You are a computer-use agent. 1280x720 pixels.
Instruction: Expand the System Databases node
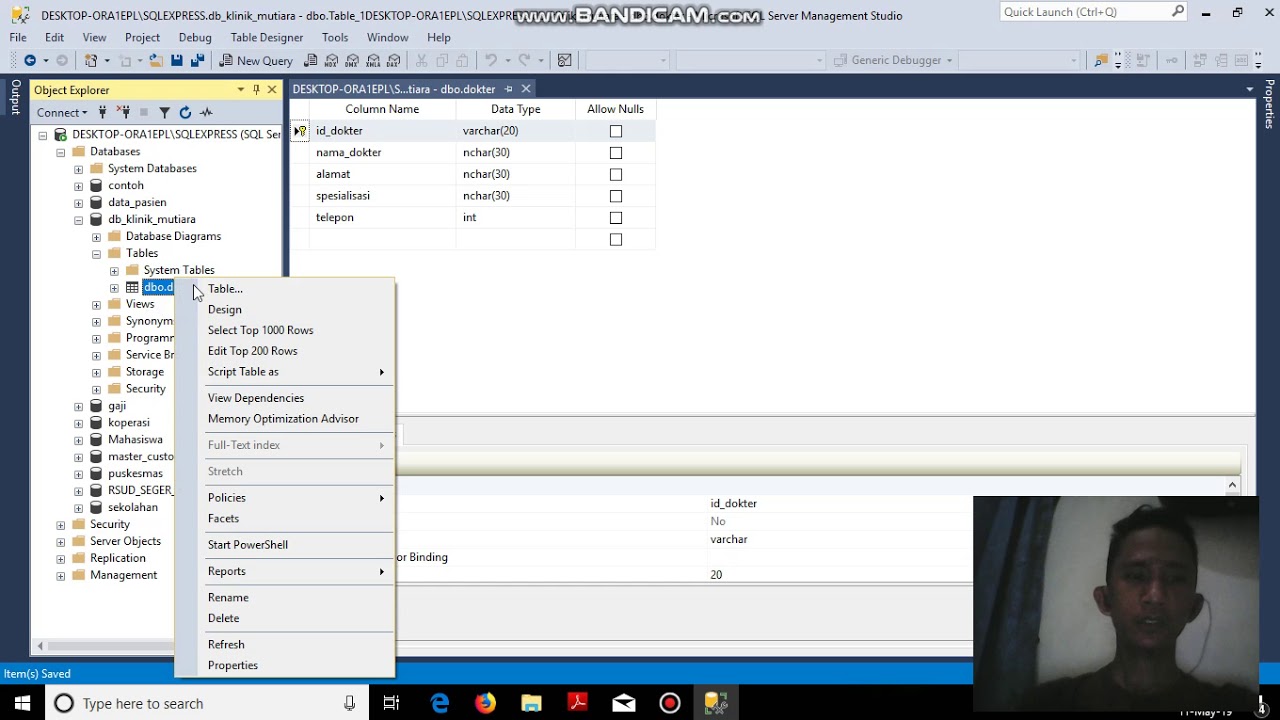(79, 169)
